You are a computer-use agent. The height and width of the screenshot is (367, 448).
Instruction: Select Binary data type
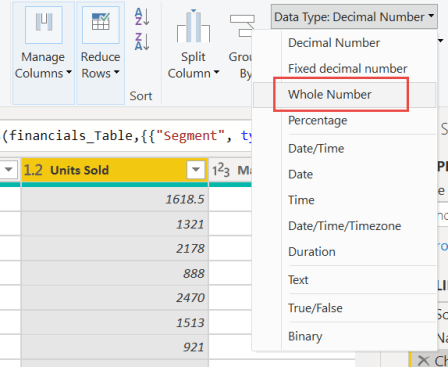[x=345, y=336]
